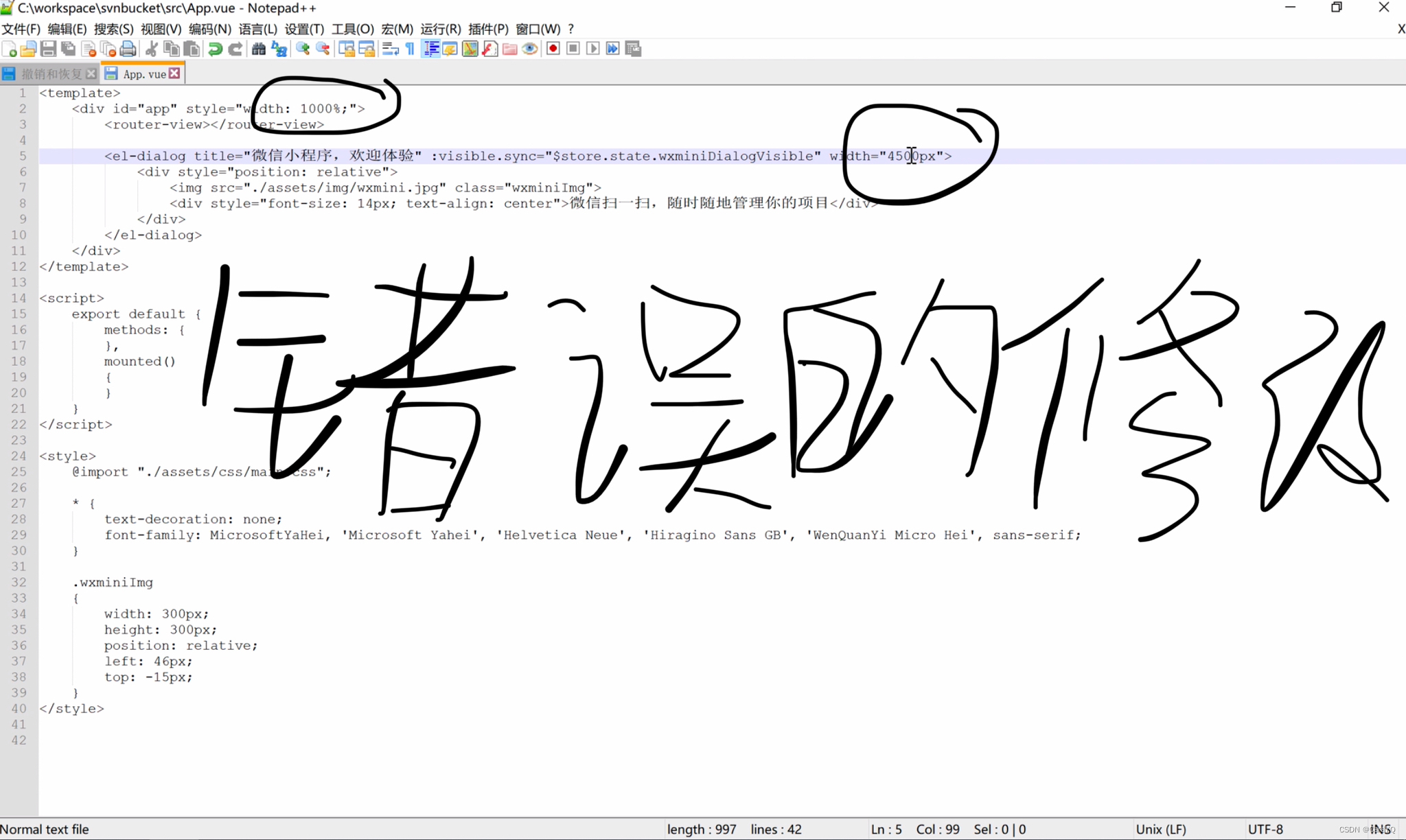Click the 'font-family: MicrosoftYaHei' line

pyautogui.click(x=592, y=535)
